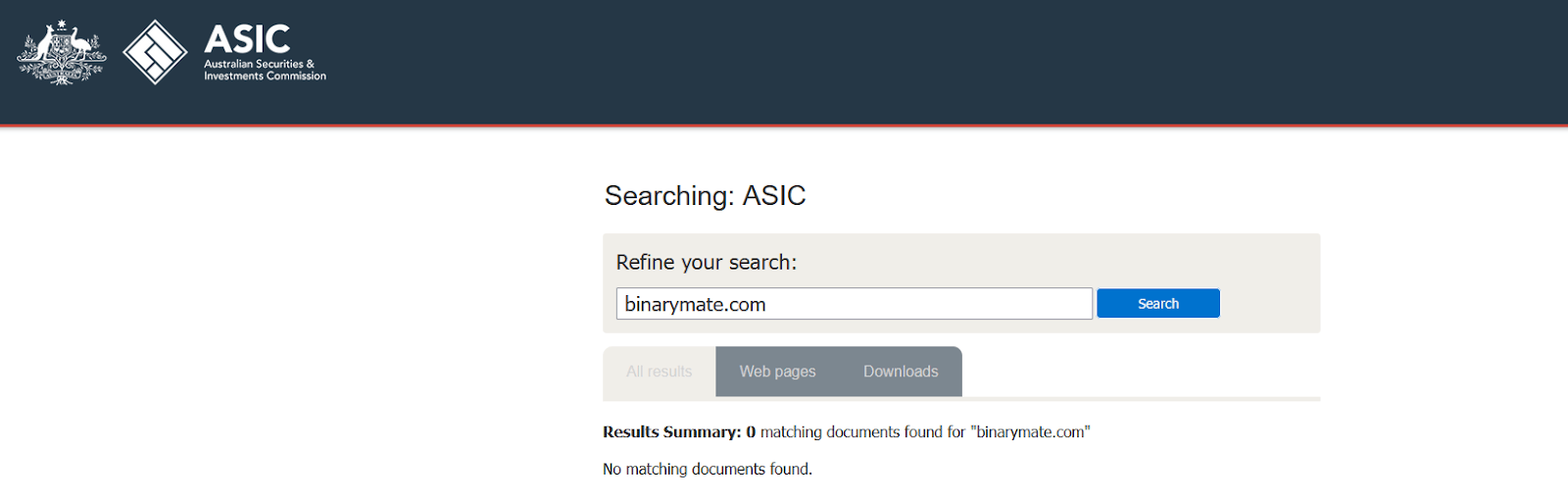This screenshot has width=1568, height=502.
Task: Click the words matching documents found for
Action: [x=862, y=432]
